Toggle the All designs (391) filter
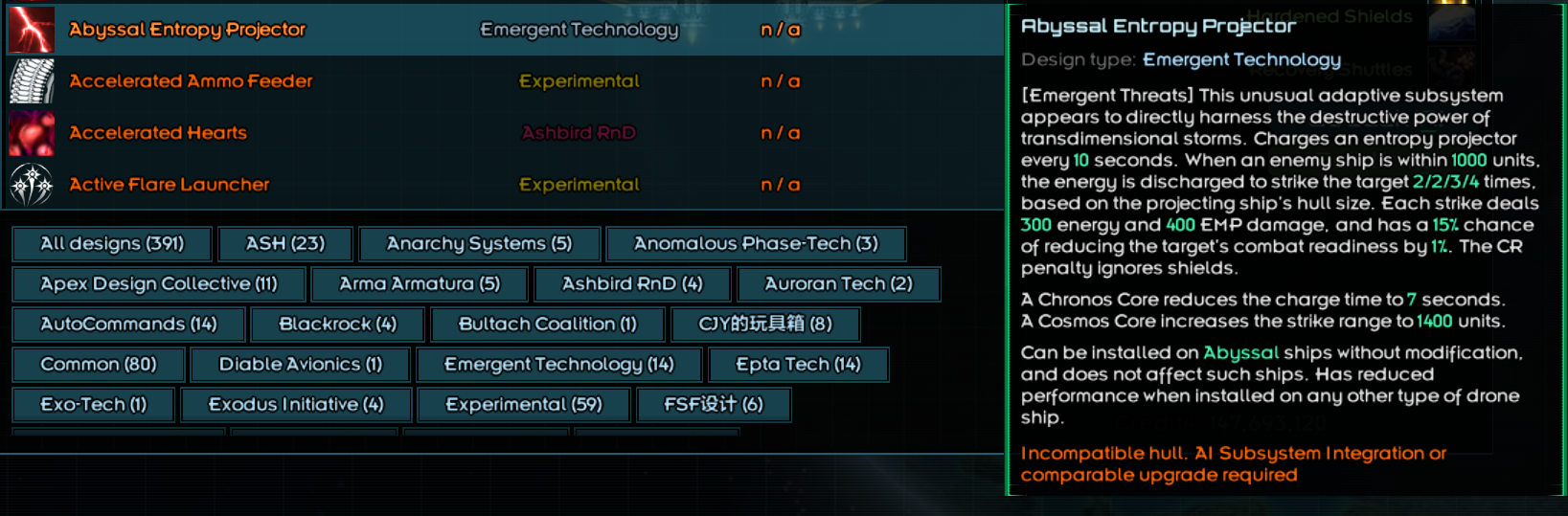The width and height of the screenshot is (1568, 516). click(x=112, y=244)
